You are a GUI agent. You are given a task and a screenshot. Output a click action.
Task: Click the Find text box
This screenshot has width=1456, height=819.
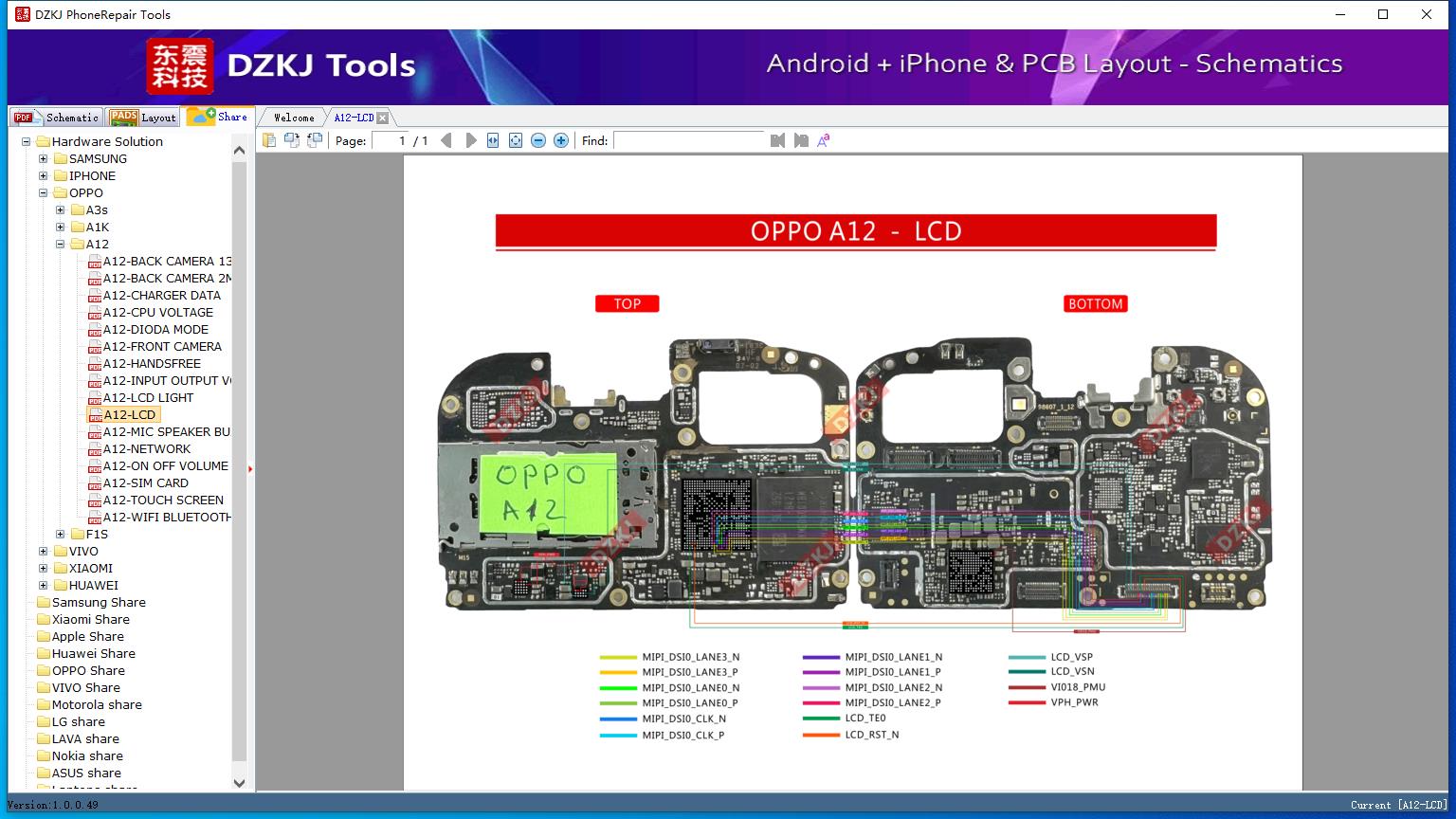[x=689, y=140]
